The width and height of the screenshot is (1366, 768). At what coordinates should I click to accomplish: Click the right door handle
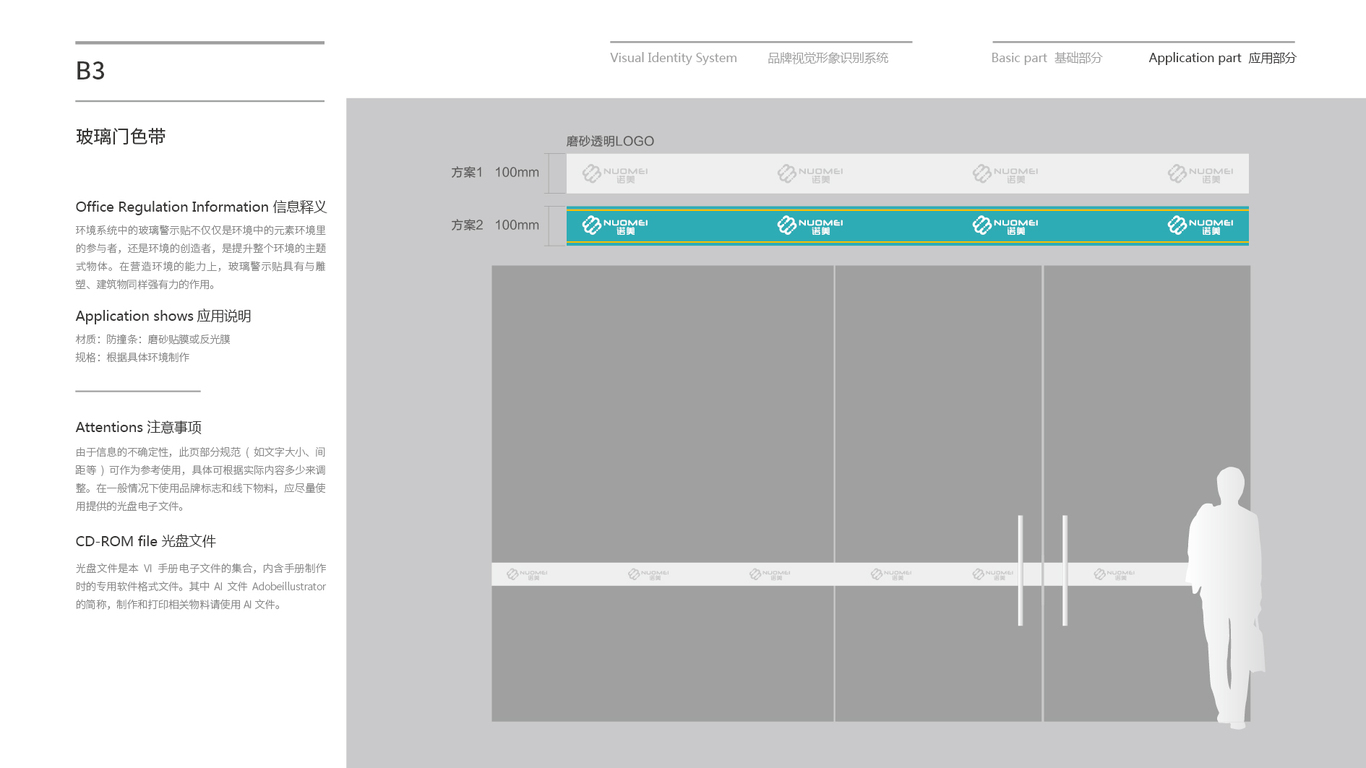(x=1065, y=571)
